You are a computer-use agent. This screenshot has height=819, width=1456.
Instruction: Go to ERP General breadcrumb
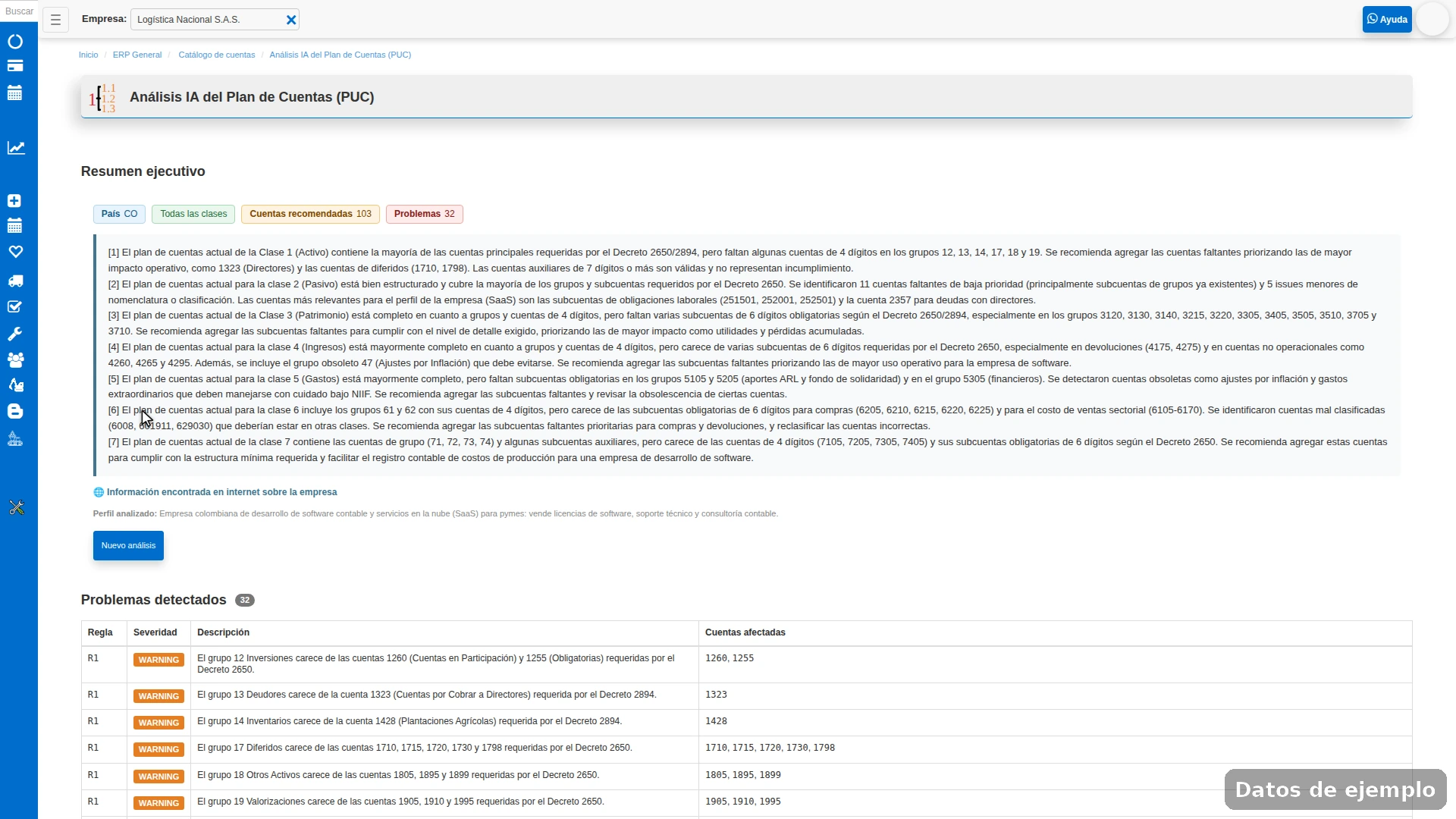coord(137,55)
